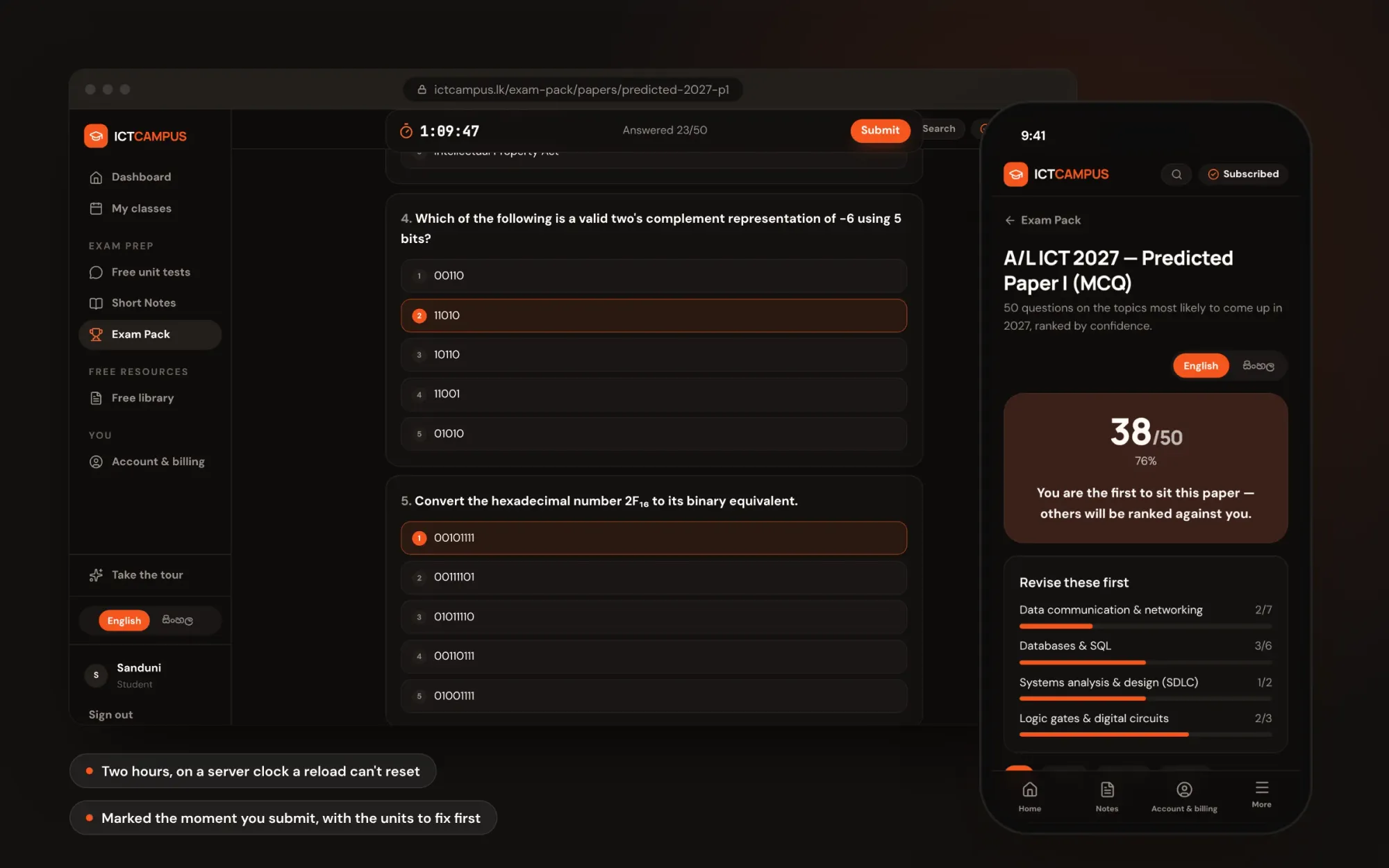1389x868 pixels.
Task: Tap the search icon in the phone header
Action: 1176,174
